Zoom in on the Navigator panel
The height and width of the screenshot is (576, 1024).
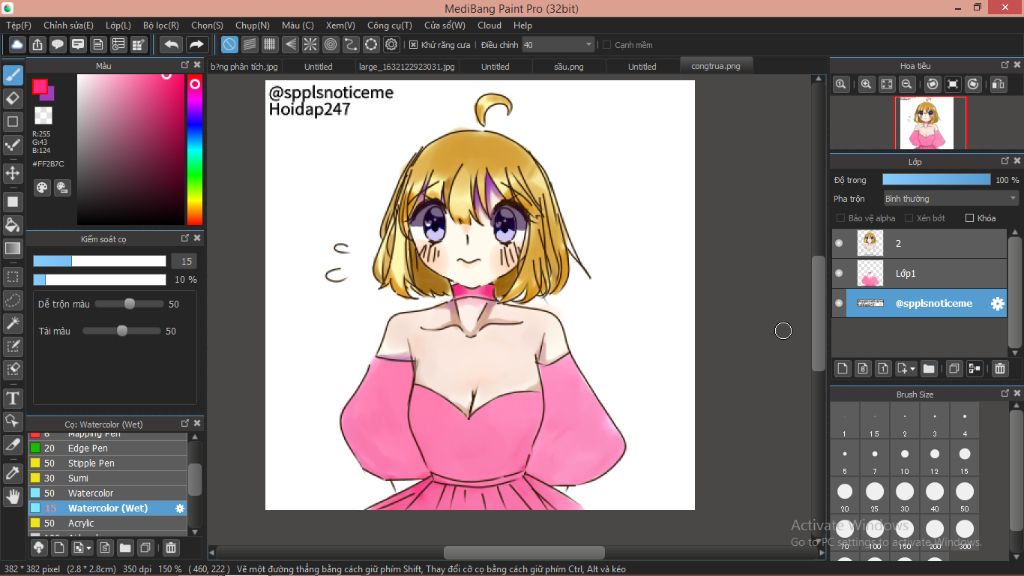pos(866,84)
